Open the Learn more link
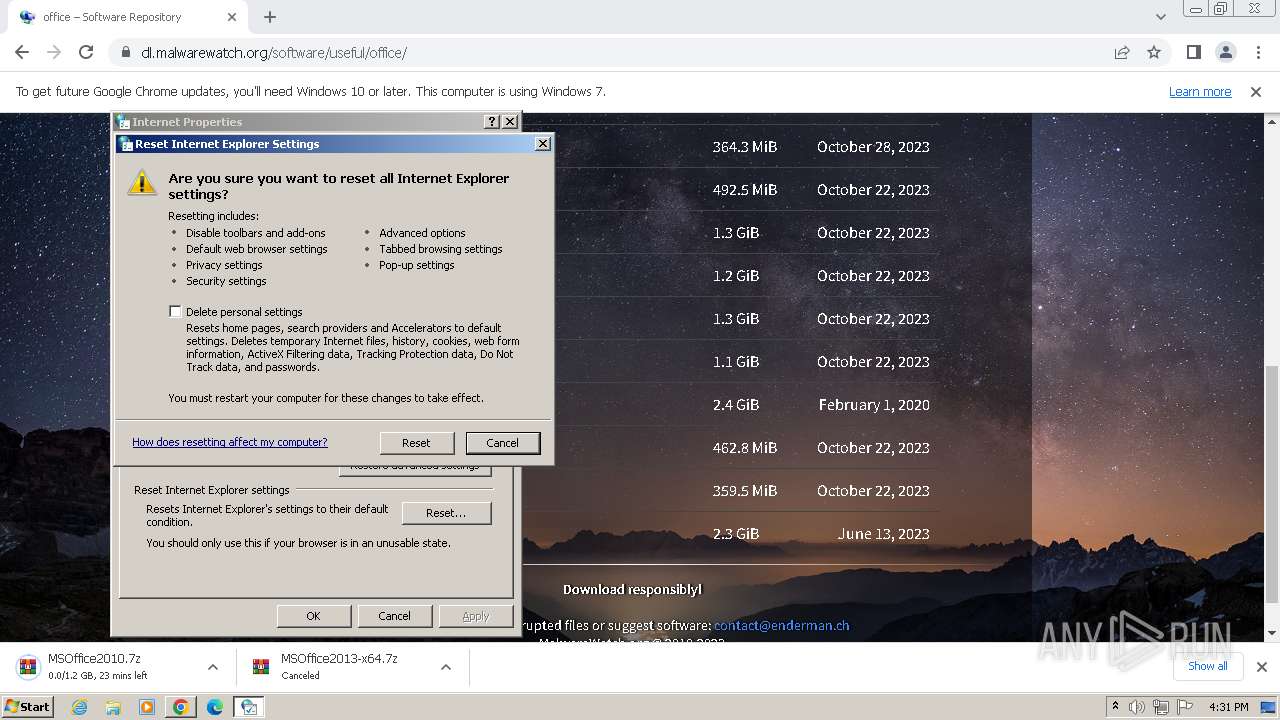1280x720 pixels. [x=1200, y=91]
